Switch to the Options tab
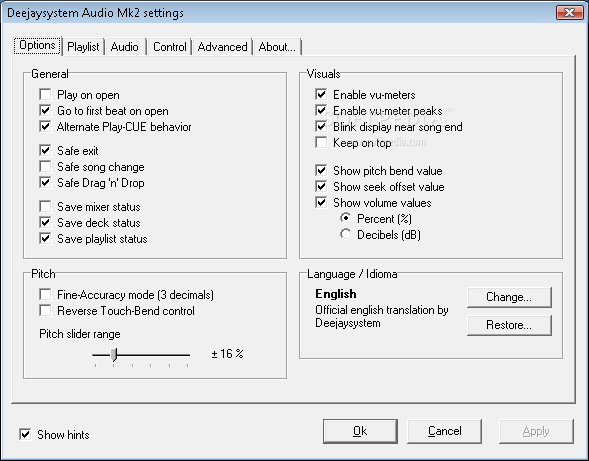Viewport: 589px width, 461px height. click(37, 45)
